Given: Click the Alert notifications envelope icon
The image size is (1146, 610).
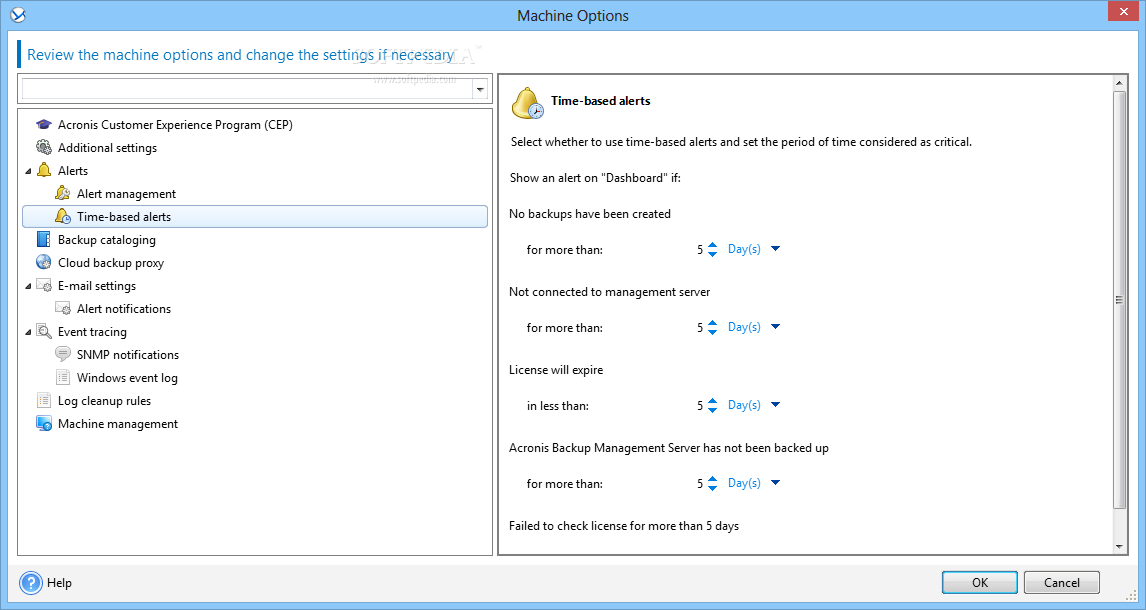Looking at the screenshot, I should point(63,308).
